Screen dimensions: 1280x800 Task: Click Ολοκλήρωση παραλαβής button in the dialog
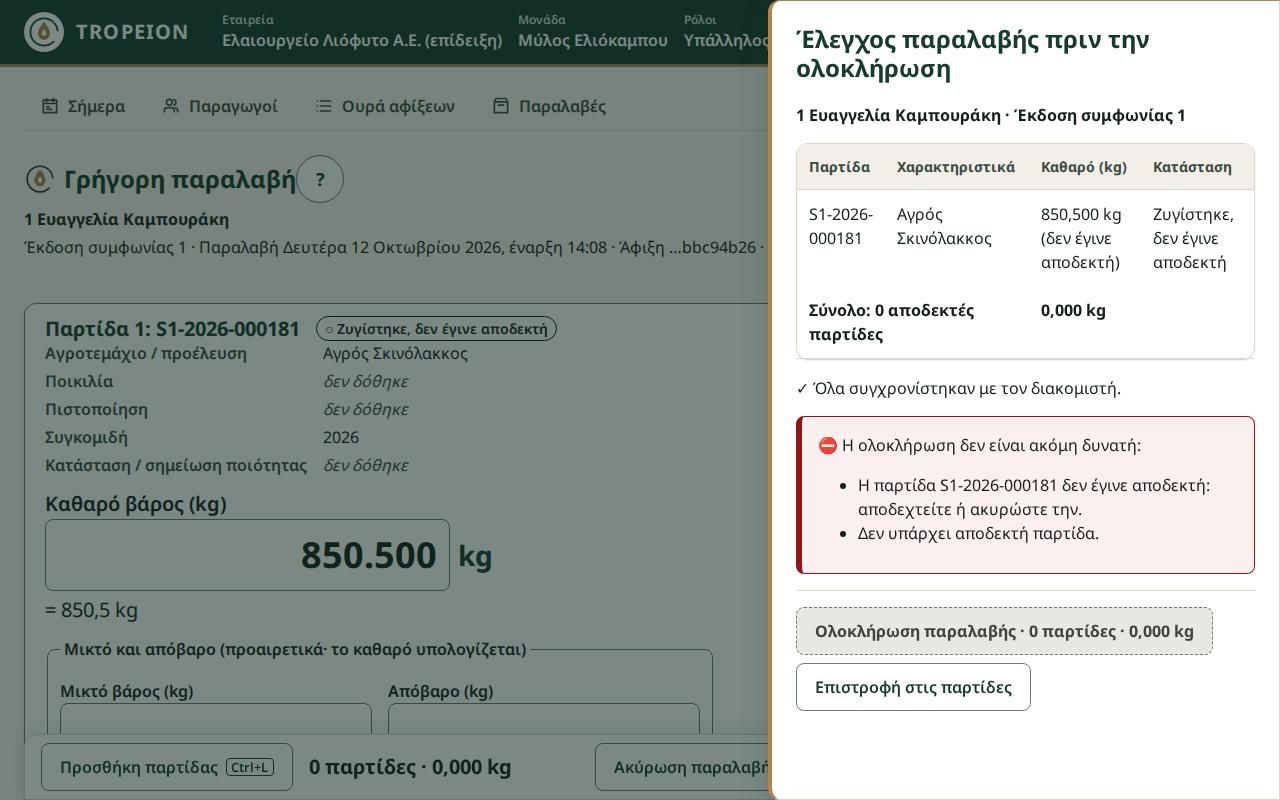(x=1004, y=631)
